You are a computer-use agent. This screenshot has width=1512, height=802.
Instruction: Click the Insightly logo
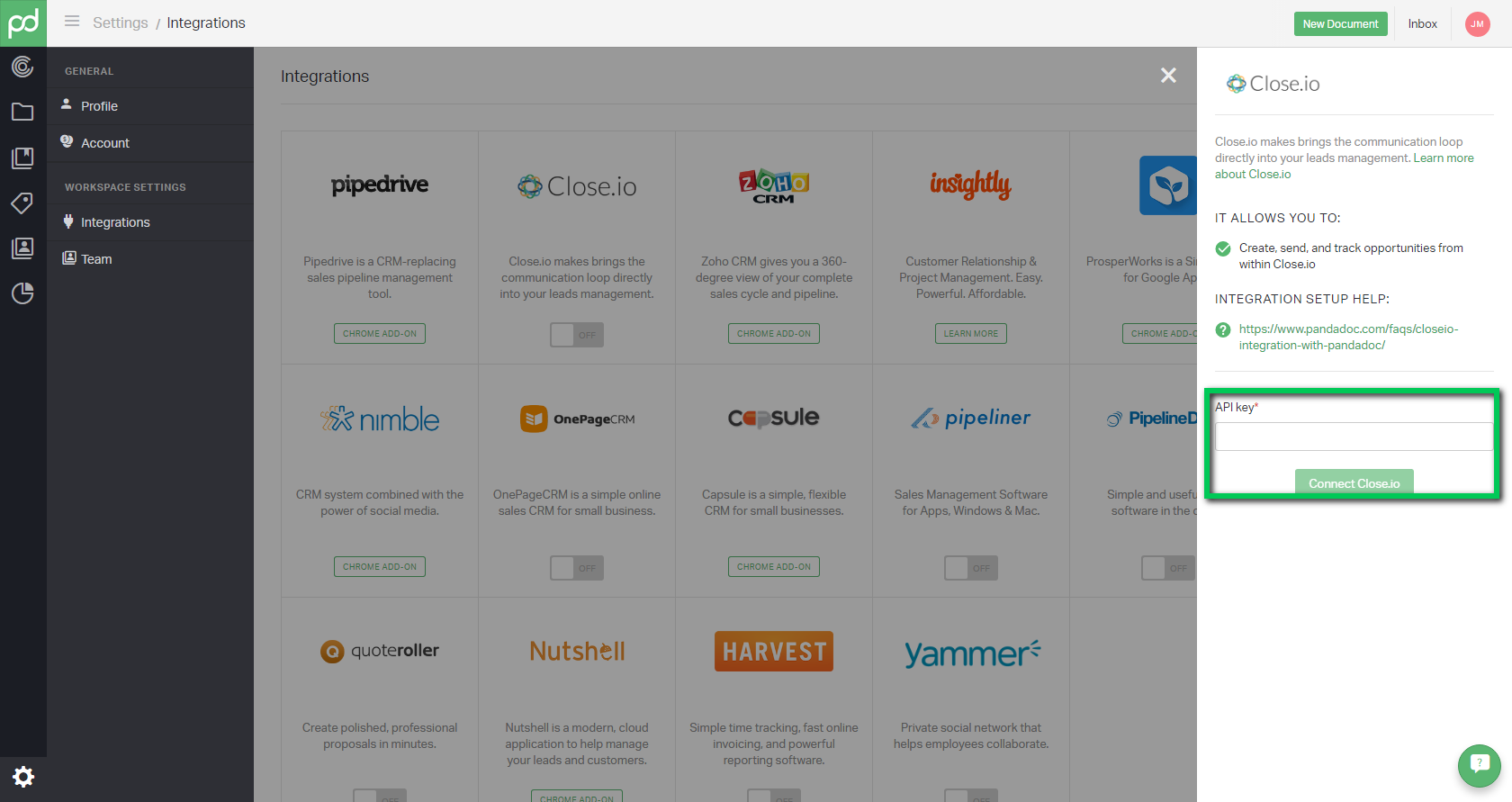click(970, 185)
